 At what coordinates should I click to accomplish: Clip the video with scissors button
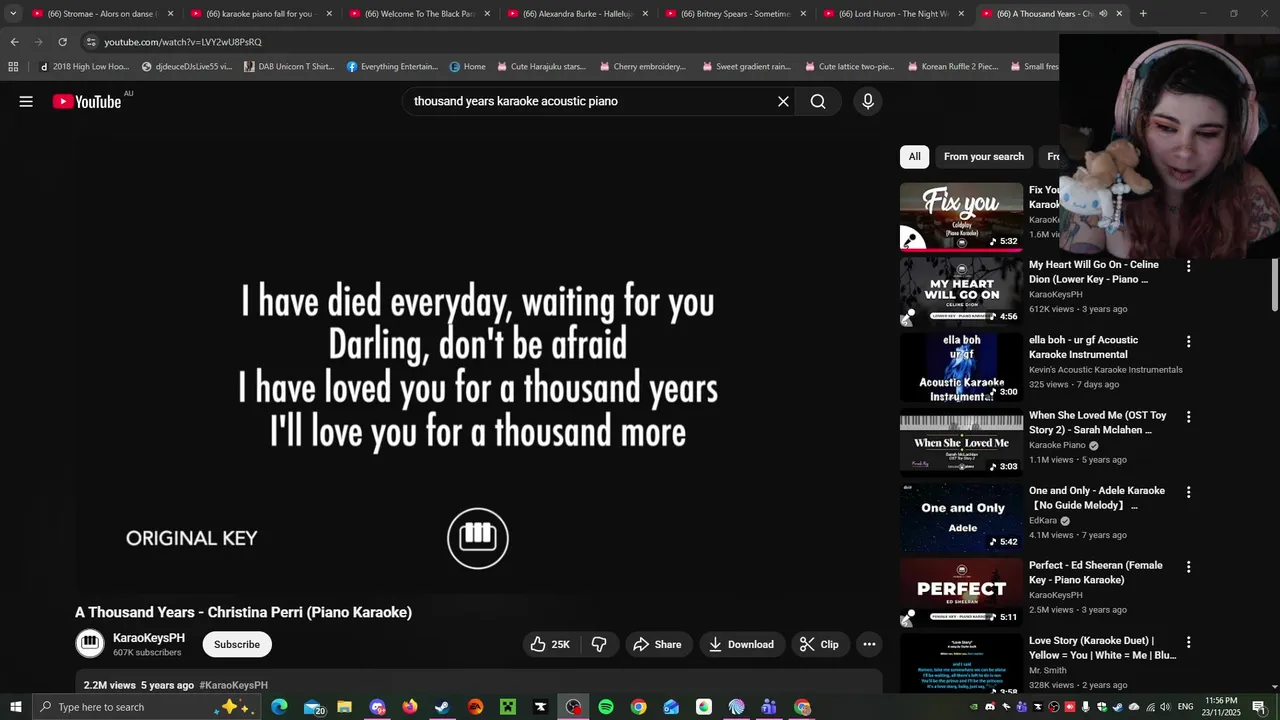(819, 644)
